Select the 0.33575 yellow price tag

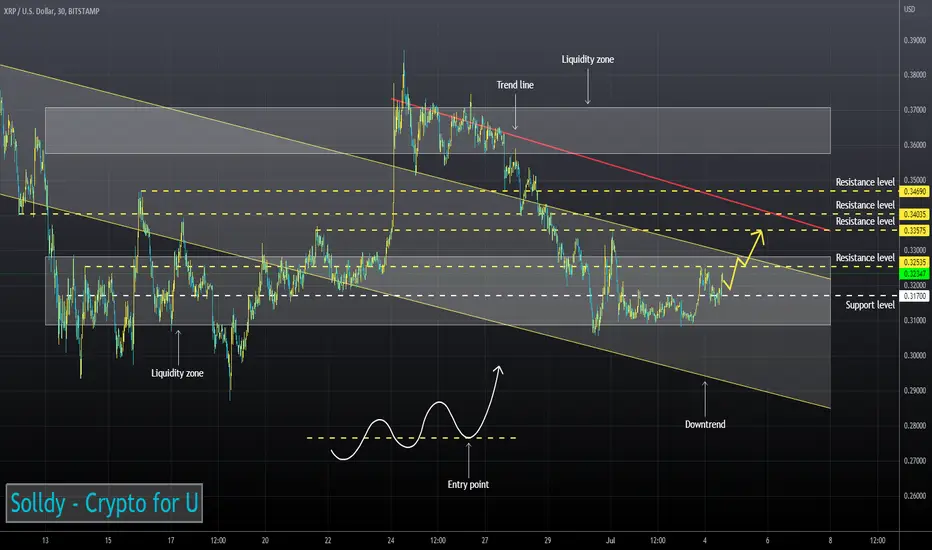(914, 230)
